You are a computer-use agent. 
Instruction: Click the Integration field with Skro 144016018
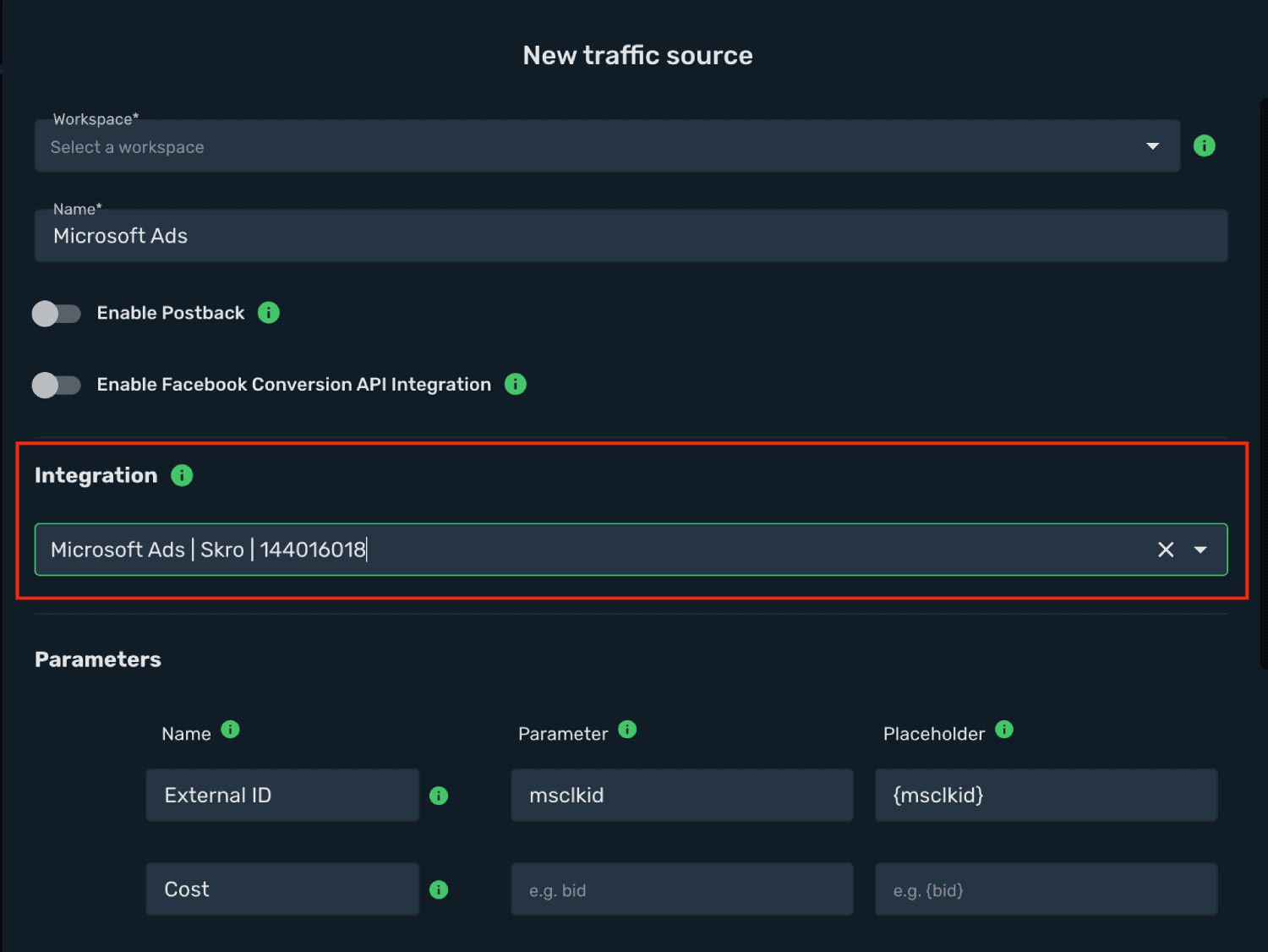631,550
